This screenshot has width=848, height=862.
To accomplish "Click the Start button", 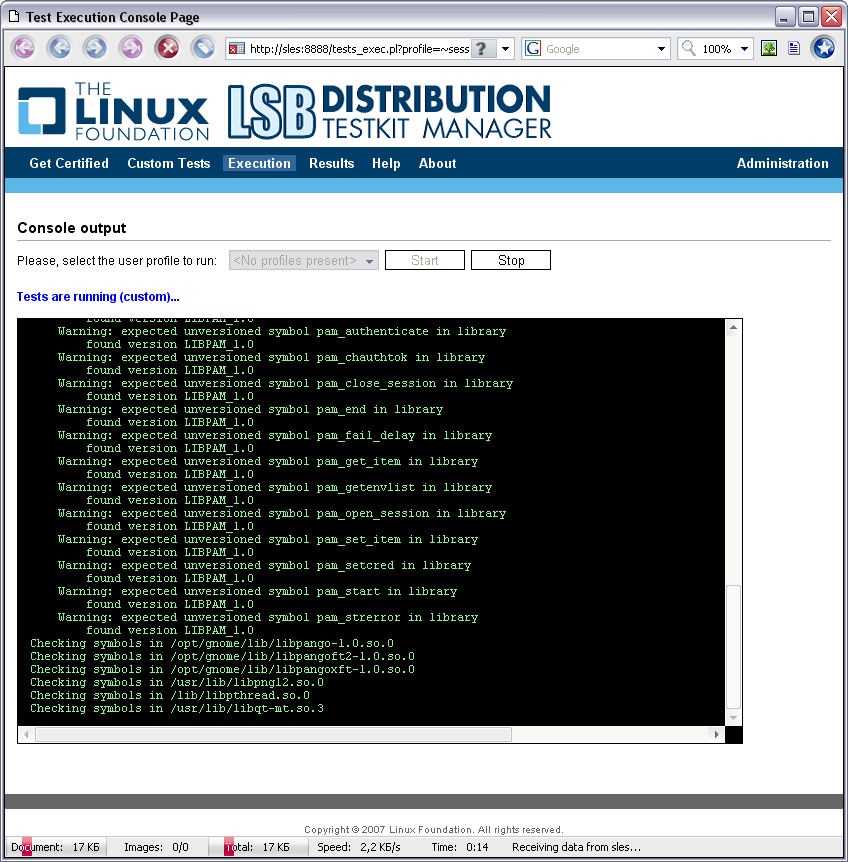I will [x=425, y=260].
